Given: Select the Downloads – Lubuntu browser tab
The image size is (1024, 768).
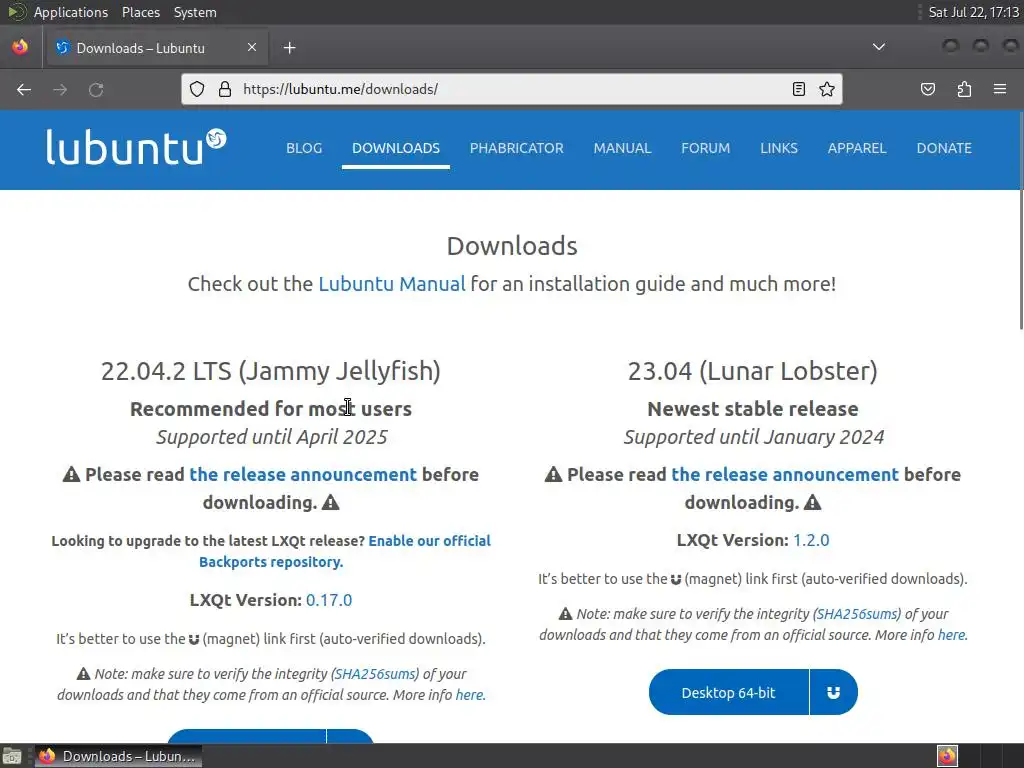Looking at the screenshot, I should click(155, 48).
